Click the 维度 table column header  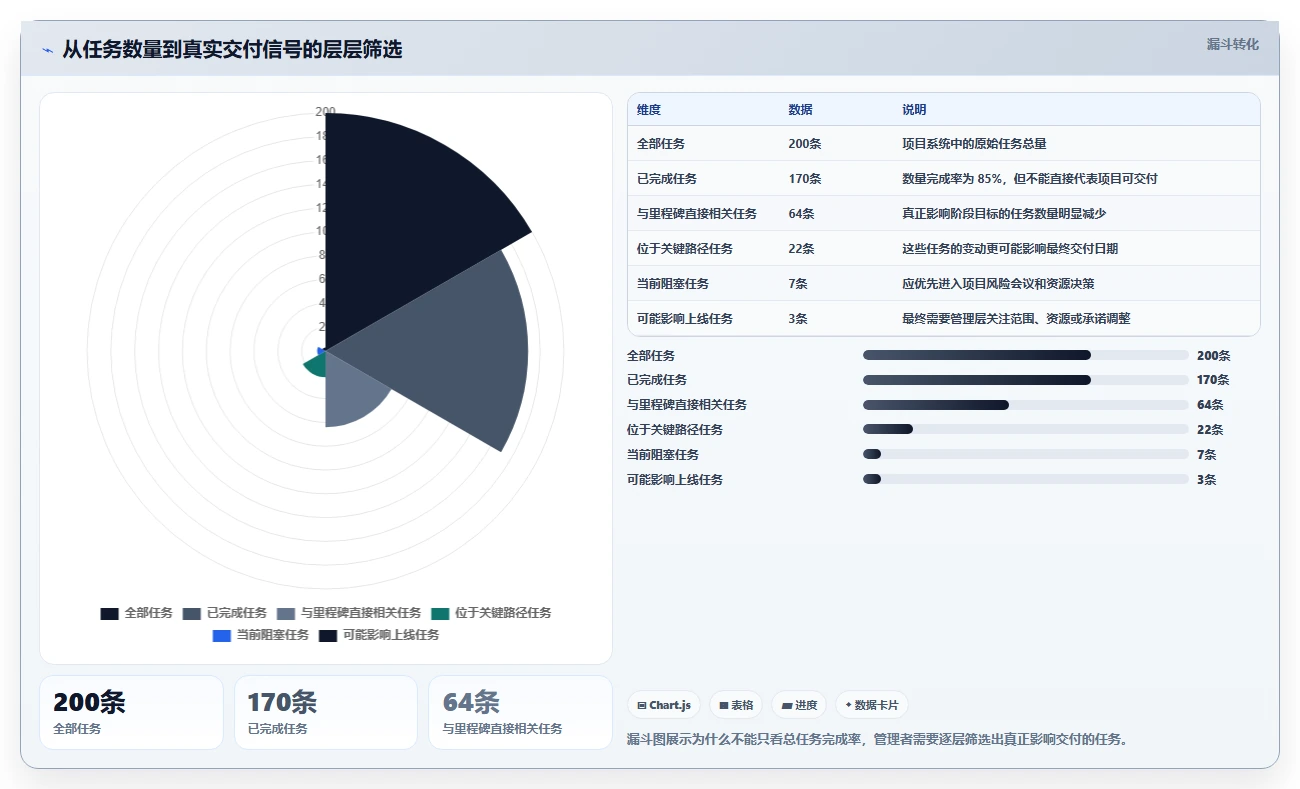tap(649, 110)
